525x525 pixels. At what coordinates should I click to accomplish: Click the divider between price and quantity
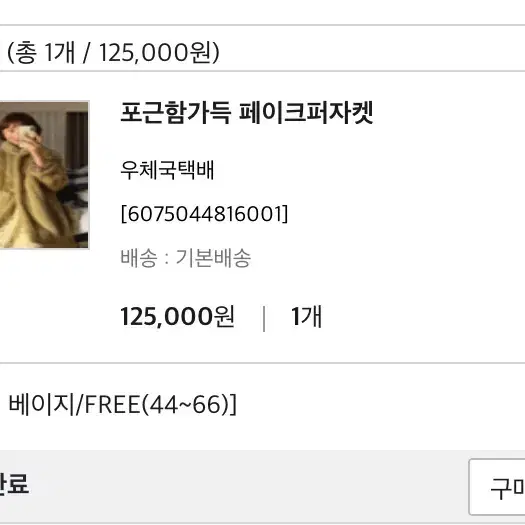click(x=264, y=318)
